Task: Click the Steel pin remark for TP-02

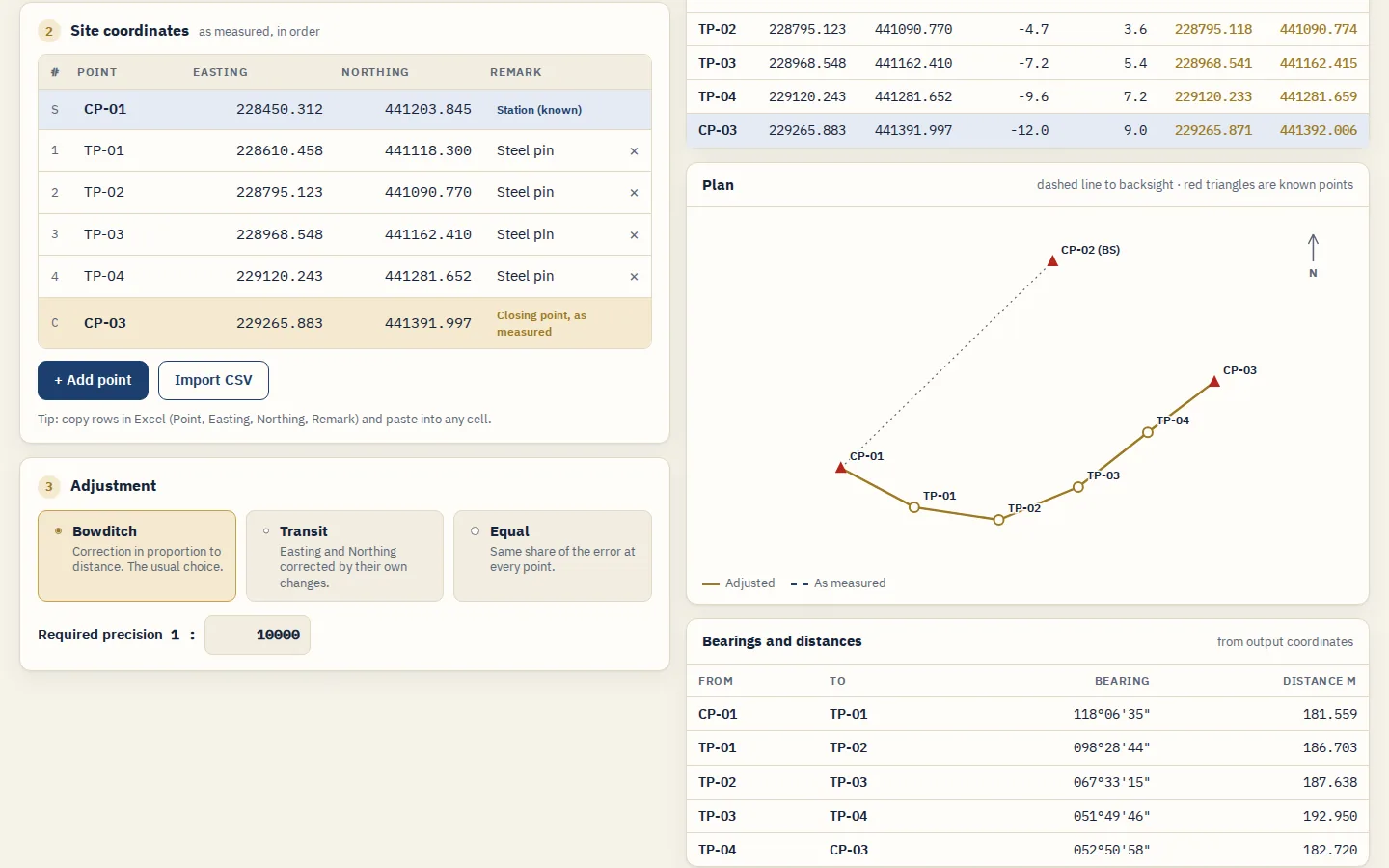Action: (525, 192)
